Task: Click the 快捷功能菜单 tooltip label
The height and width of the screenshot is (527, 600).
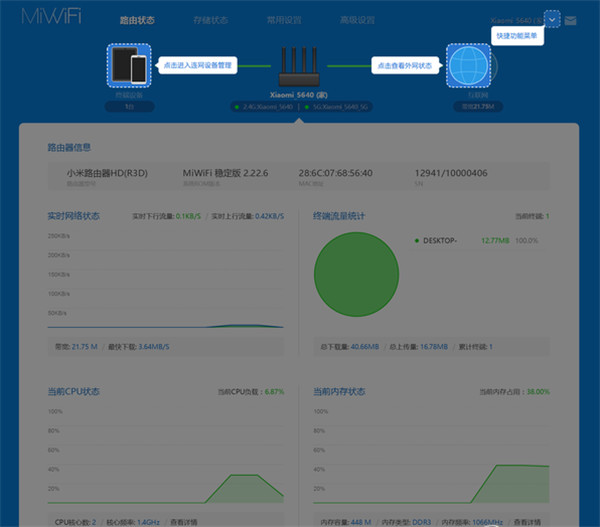Action: tap(517, 35)
